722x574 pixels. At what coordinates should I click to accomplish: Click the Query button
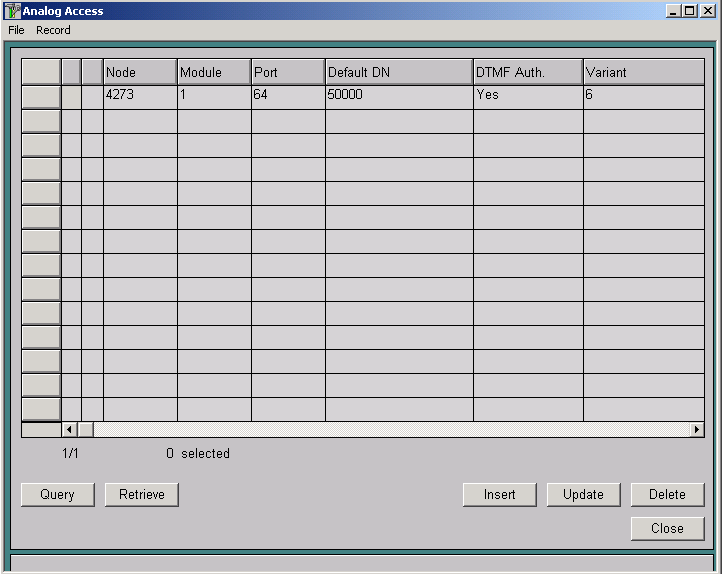click(x=57, y=494)
